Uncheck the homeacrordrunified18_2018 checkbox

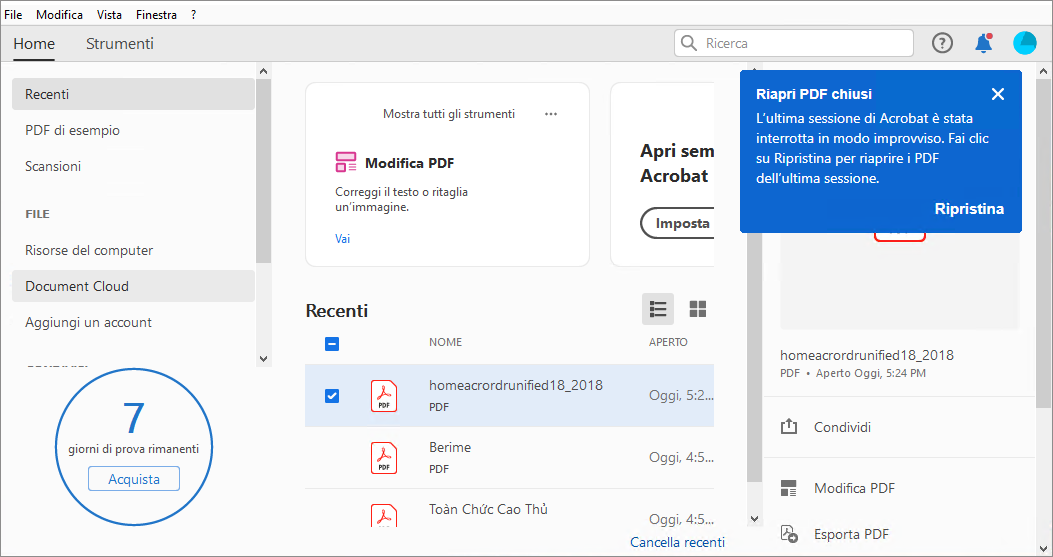pyautogui.click(x=332, y=396)
